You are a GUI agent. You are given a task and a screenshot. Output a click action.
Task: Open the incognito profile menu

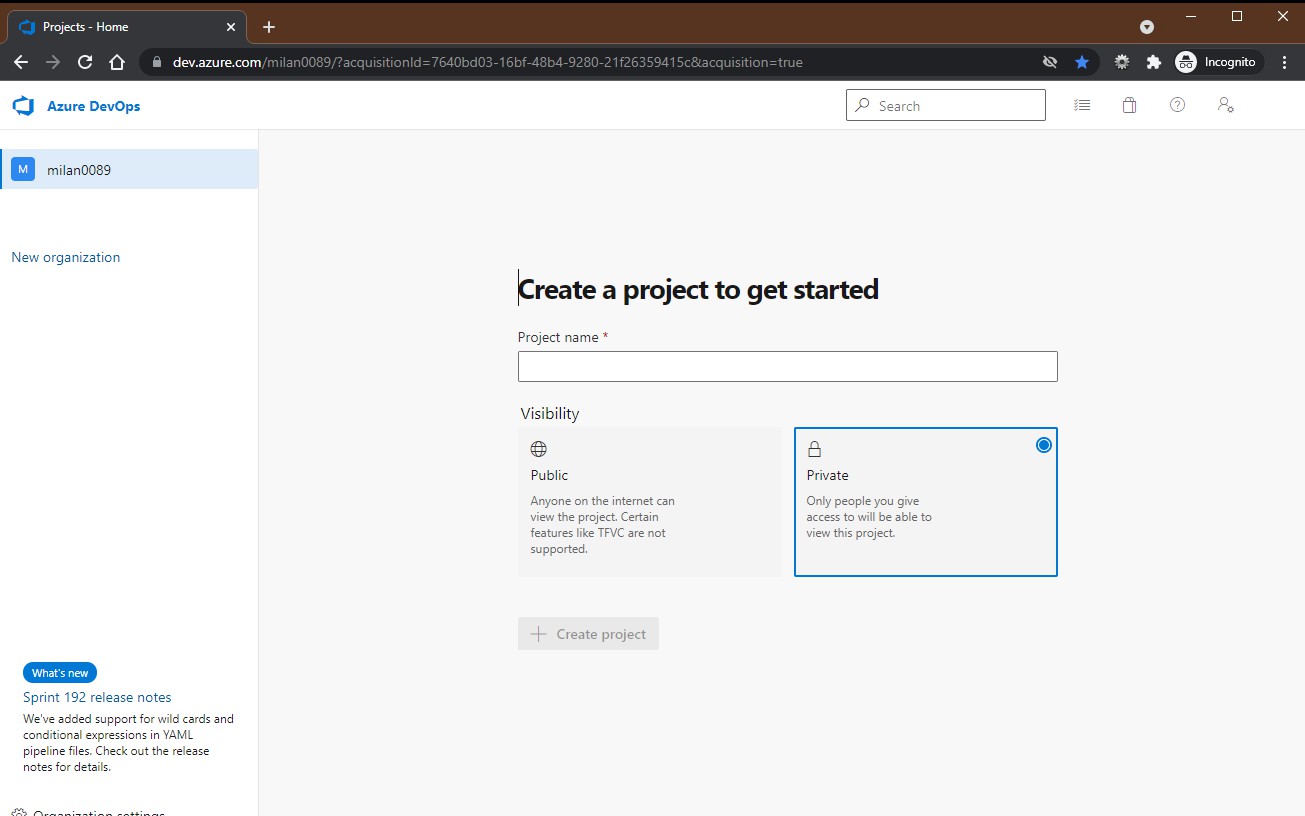coord(1216,61)
